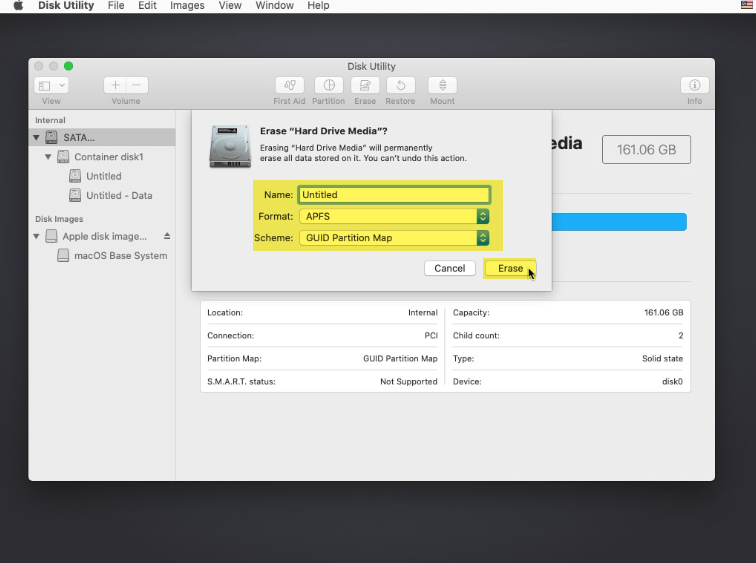Click the SATA drive icon in sidebar
Viewport: 756px width, 563px height.
[x=52, y=137]
